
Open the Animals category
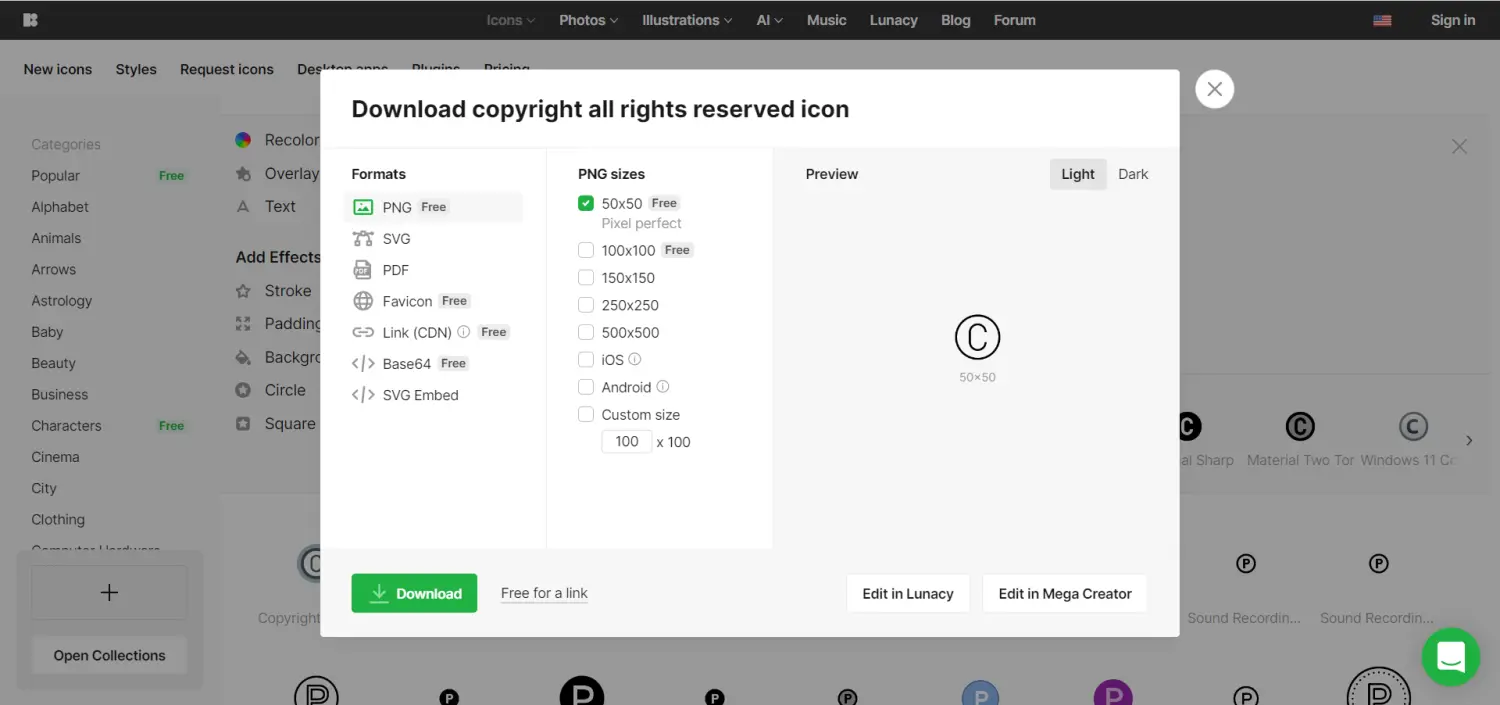56,238
